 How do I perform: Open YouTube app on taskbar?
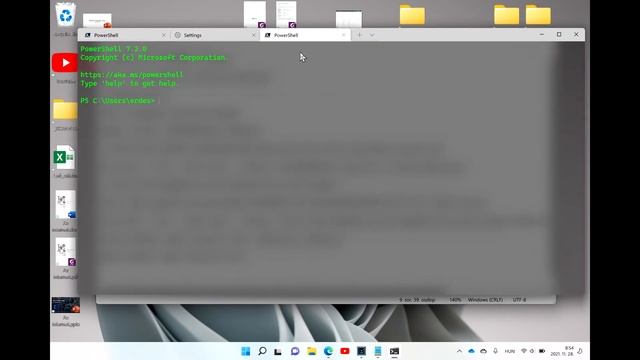(x=345, y=351)
